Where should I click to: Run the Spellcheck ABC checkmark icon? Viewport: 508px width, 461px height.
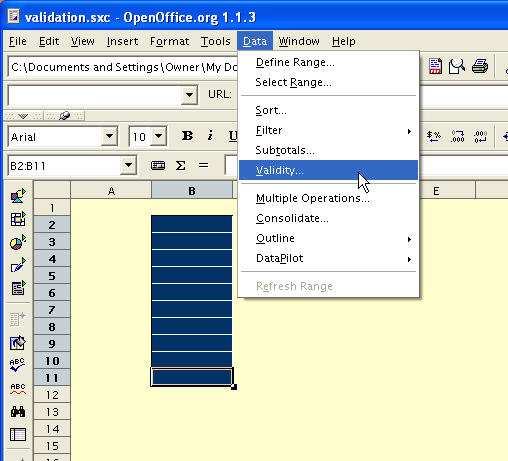[17, 365]
